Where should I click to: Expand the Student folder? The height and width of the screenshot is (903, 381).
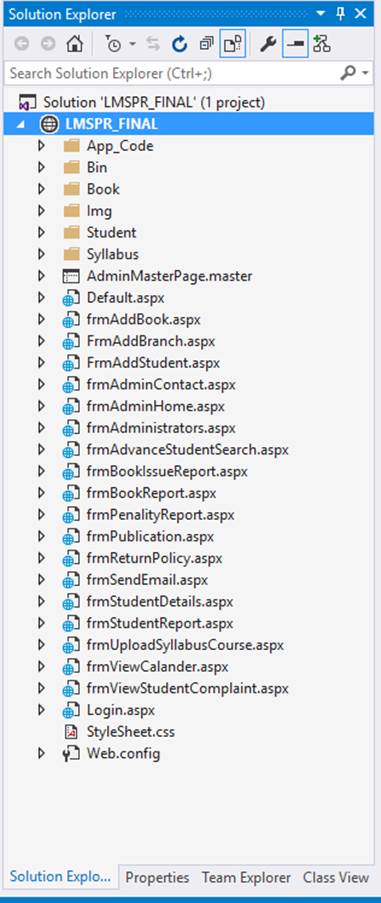pyautogui.click(x=41, y=233)
